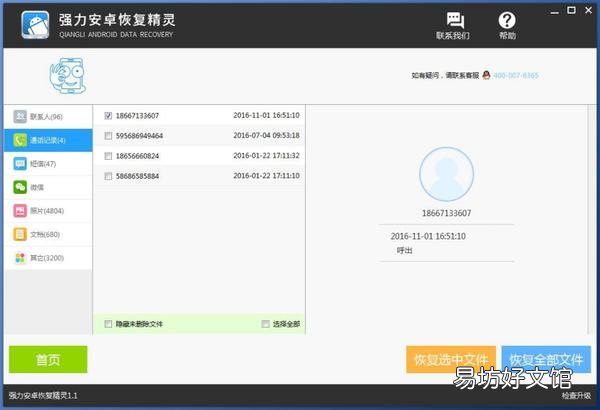This screenshot has height=410, width=600.
Task: Click the QQ penguin customer service icon
Action: (x=486, y=75)
